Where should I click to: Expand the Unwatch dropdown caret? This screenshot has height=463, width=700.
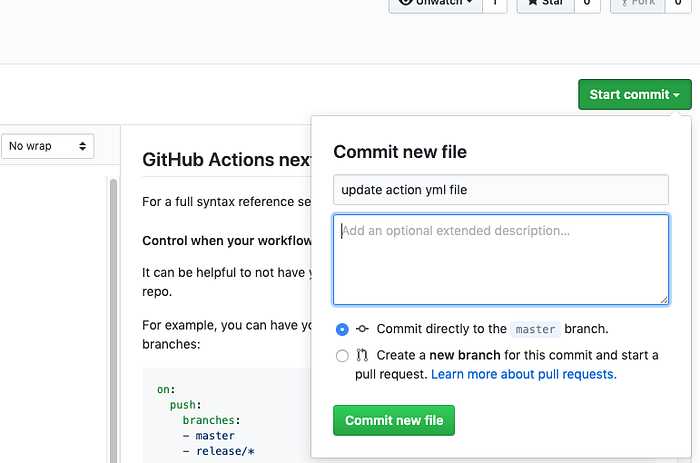point(469,2)
